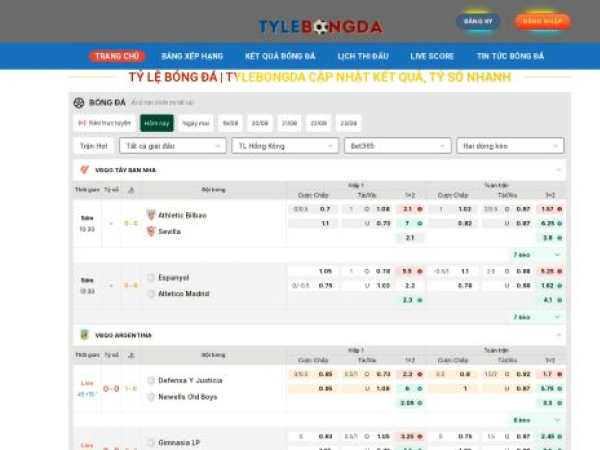Click the Đăng Nhập button
Viewport: 600px width, 450px height.
(543, 21)
